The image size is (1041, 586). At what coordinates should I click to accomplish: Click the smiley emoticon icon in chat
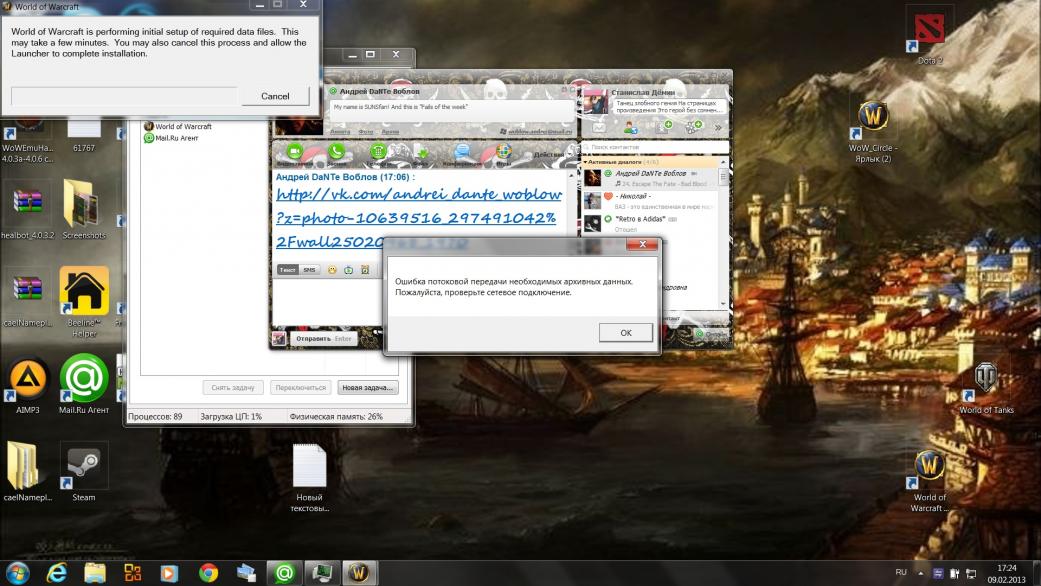(332, 270)
